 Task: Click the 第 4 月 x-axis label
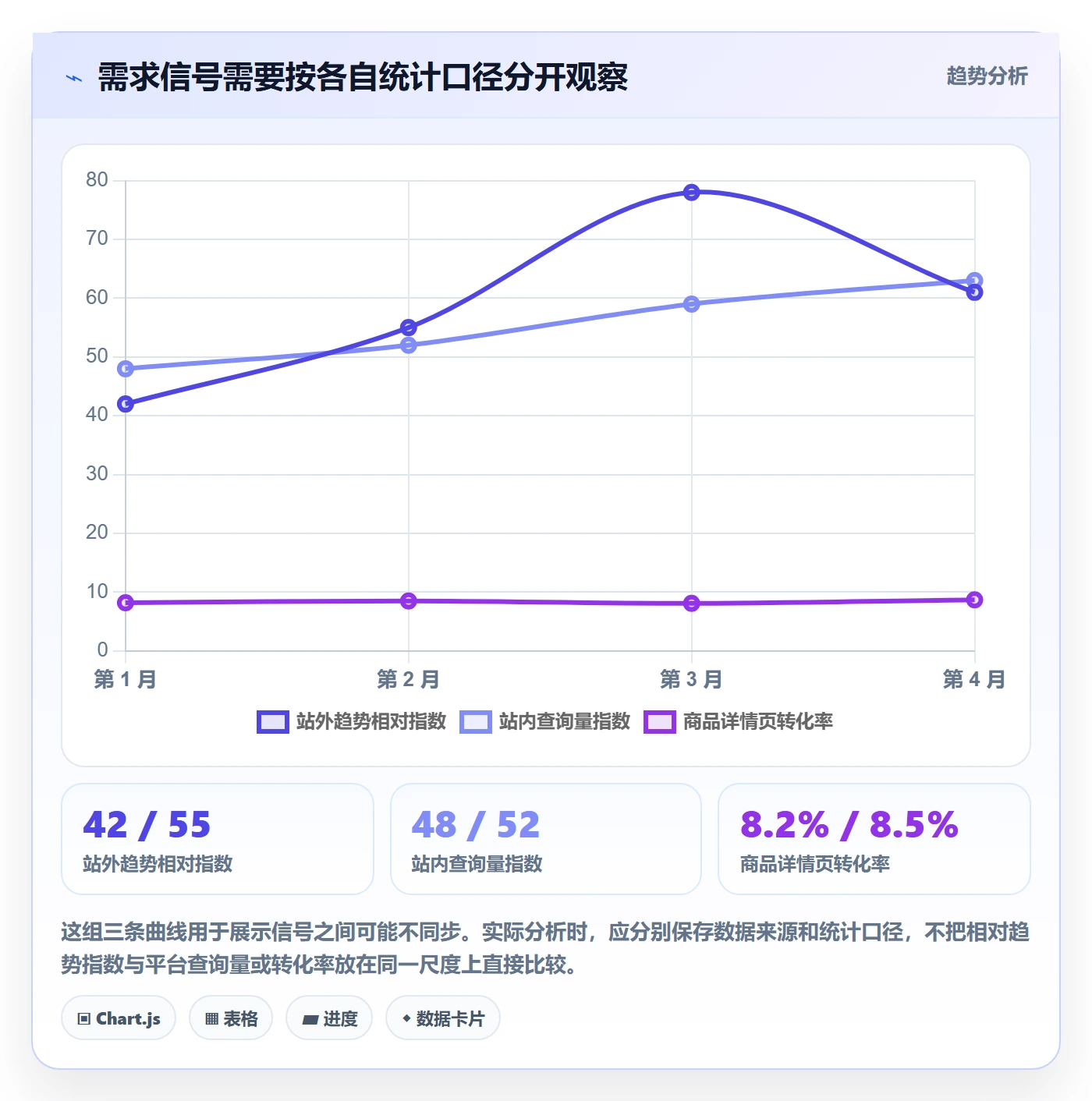[974, 679]
